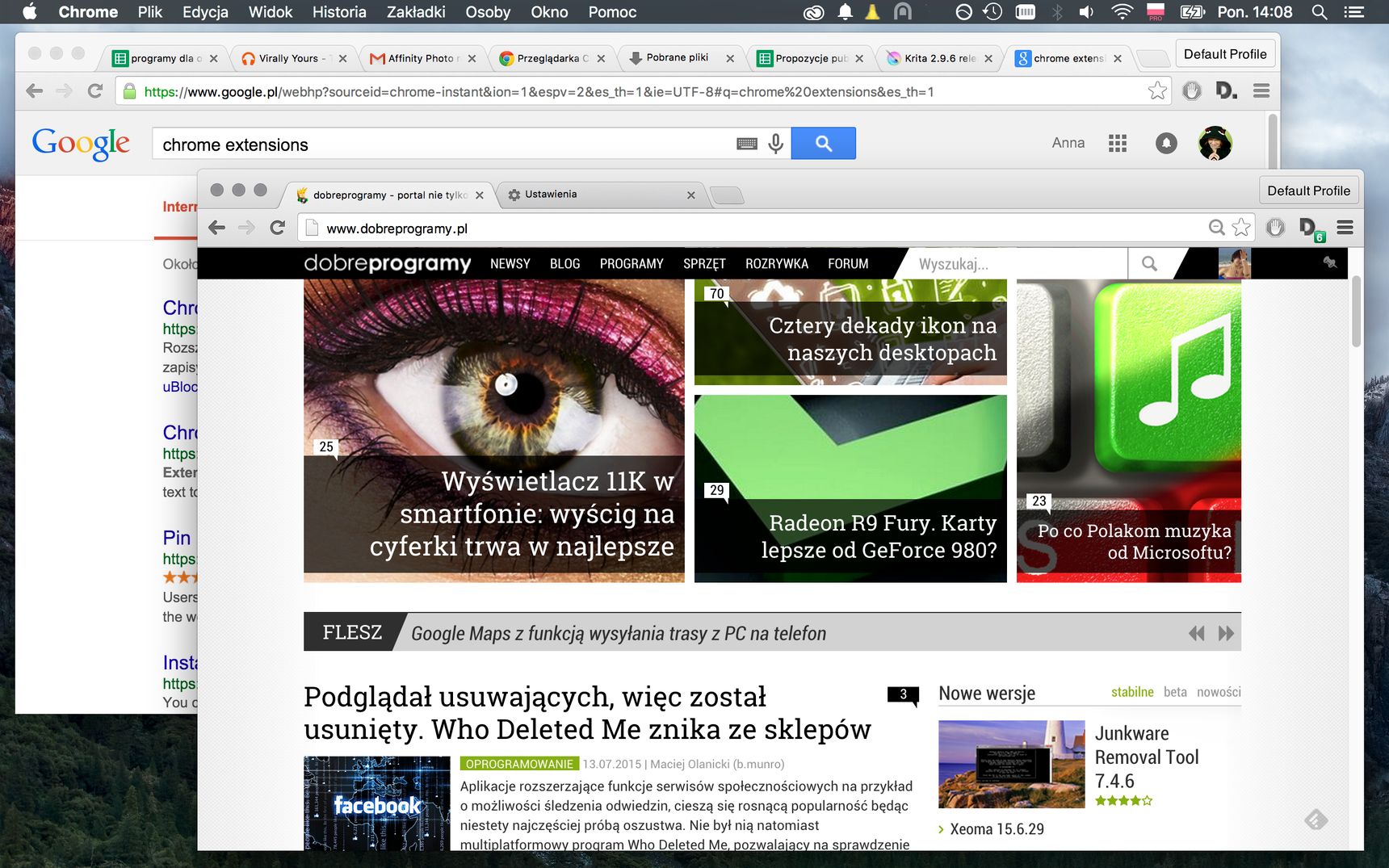
Task: Open BLOG section on dobreprogramy
Action: (x=564, y=263)
